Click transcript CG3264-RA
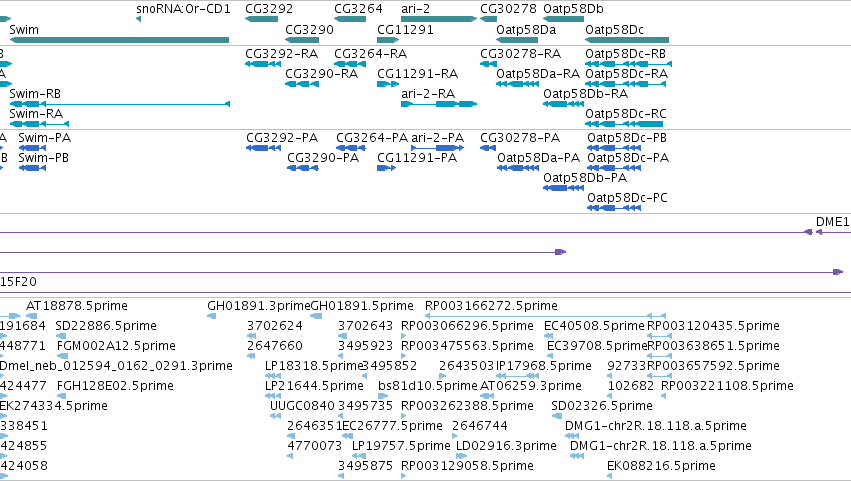The width and height of the screenshot is (851, 481). point(350,64)
